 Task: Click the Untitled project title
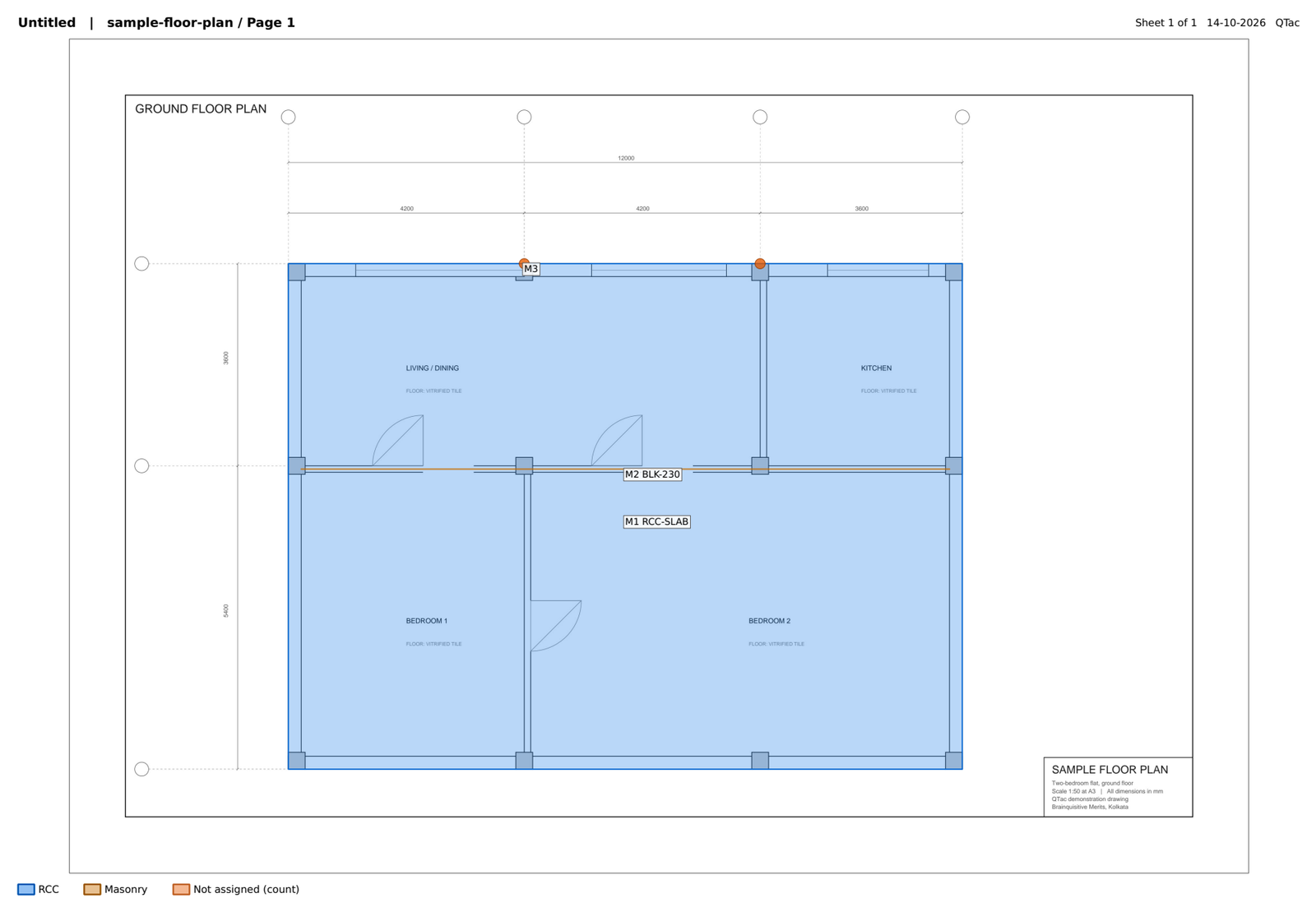[x=47, y=23]
